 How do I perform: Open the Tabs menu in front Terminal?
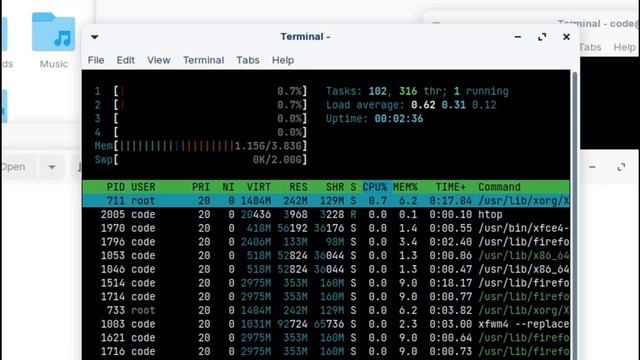pyautogui.click(x=248, y=60)
